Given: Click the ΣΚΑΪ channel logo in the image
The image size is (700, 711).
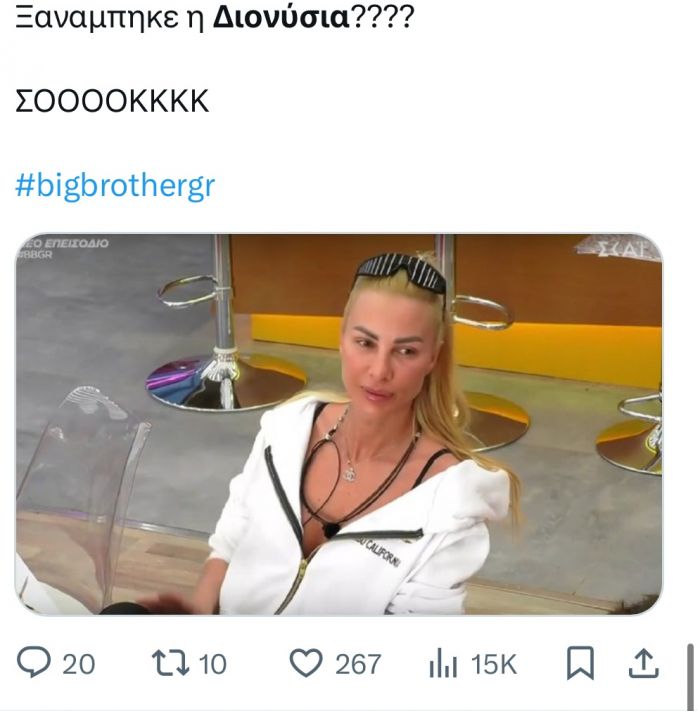Looking at the screenshot, I should (x=623, y=249).
